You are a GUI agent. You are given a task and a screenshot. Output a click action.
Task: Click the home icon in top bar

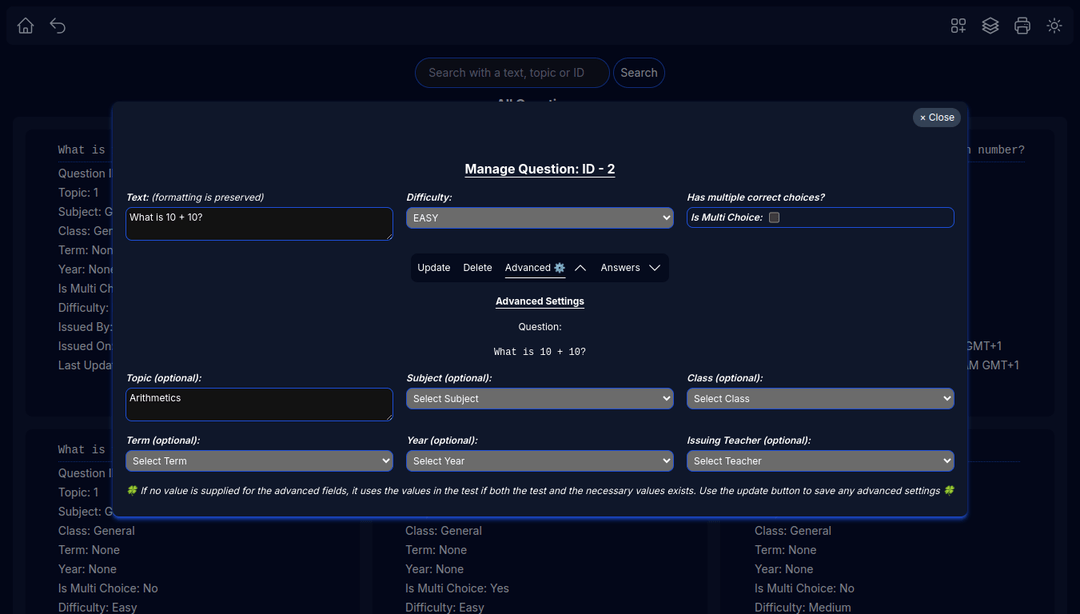26,26
